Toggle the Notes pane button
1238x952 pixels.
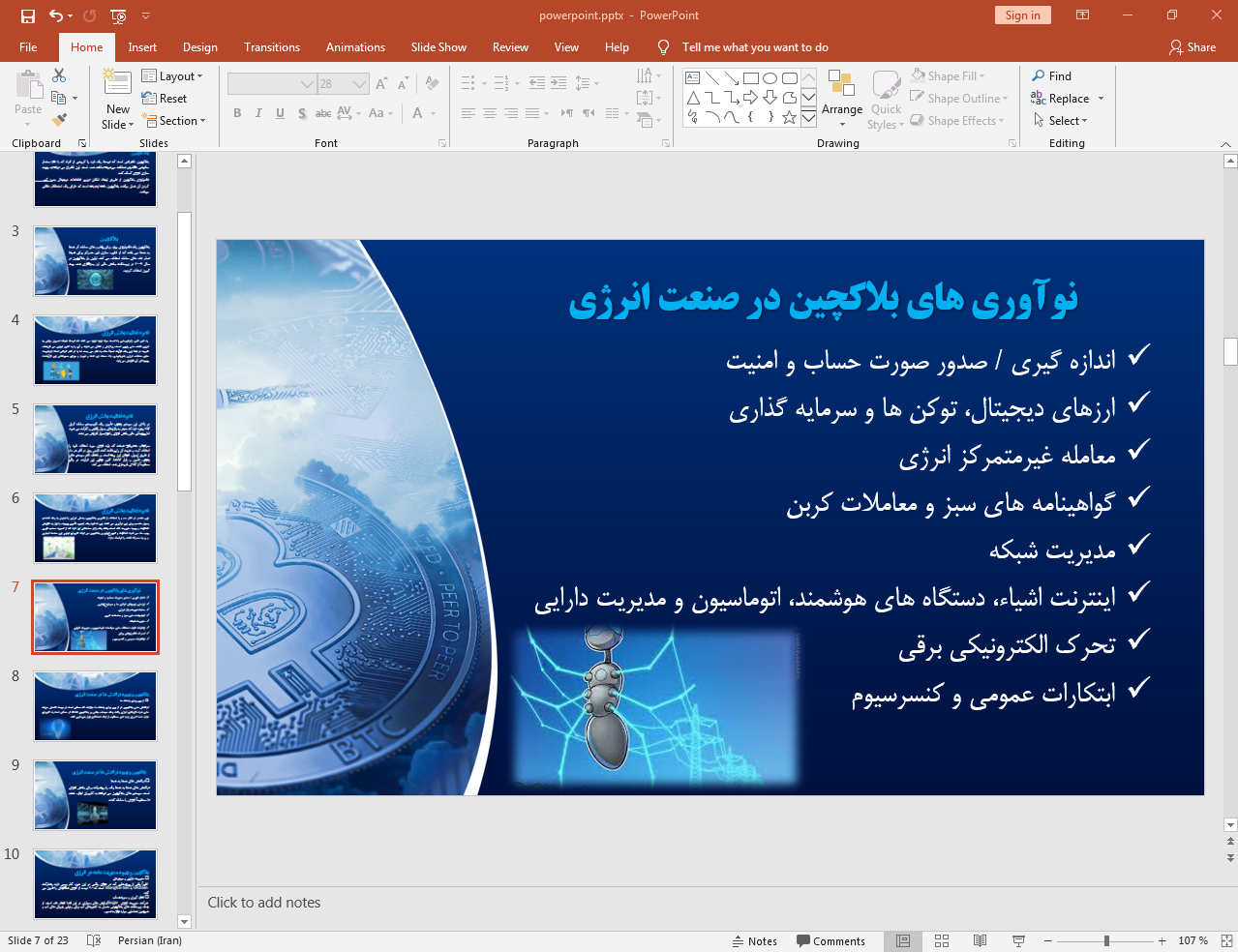[x=755, y=940]
